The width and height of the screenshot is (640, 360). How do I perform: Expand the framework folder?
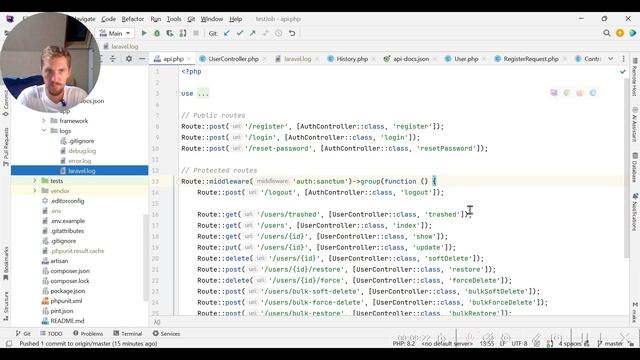coord(44,121)
